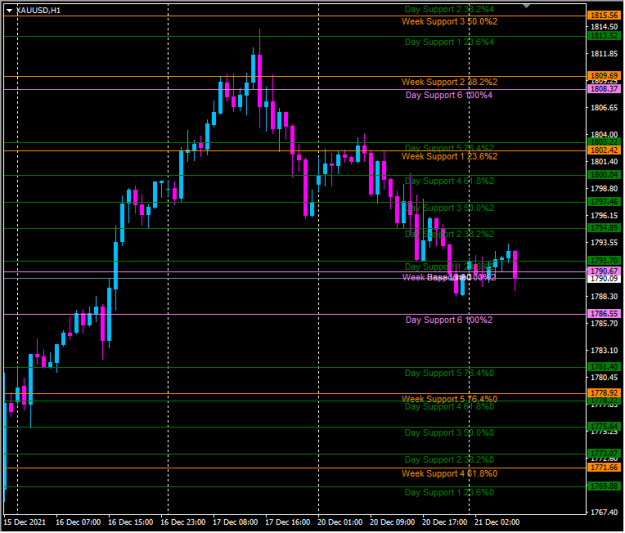This screenshot has height=533, width=625.
Task: Click the 16 Dec 23:00 time label
Action: click(x=183, y=523)
